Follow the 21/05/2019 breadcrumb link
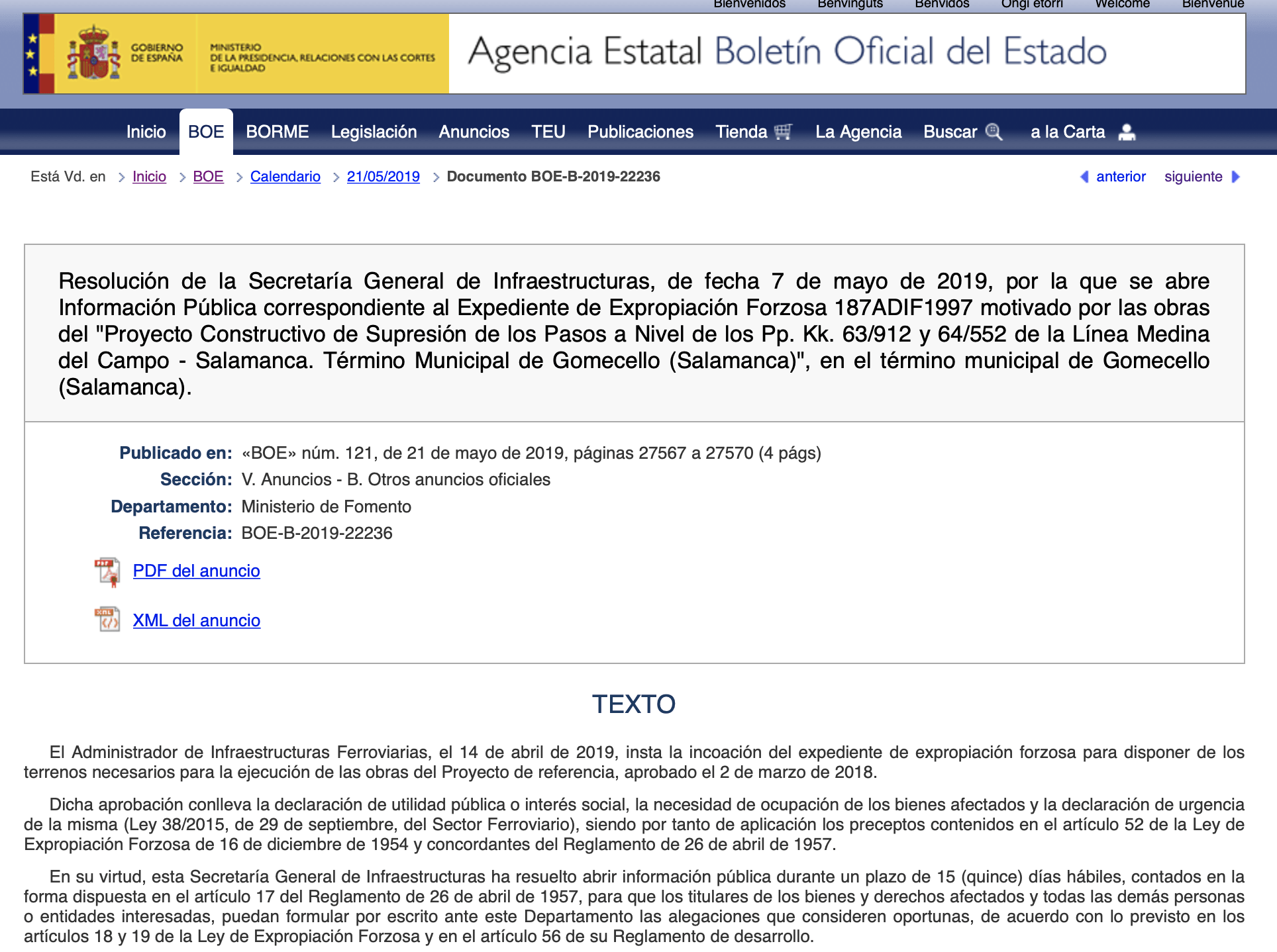The image size is (1277, 952). [383, 177]
